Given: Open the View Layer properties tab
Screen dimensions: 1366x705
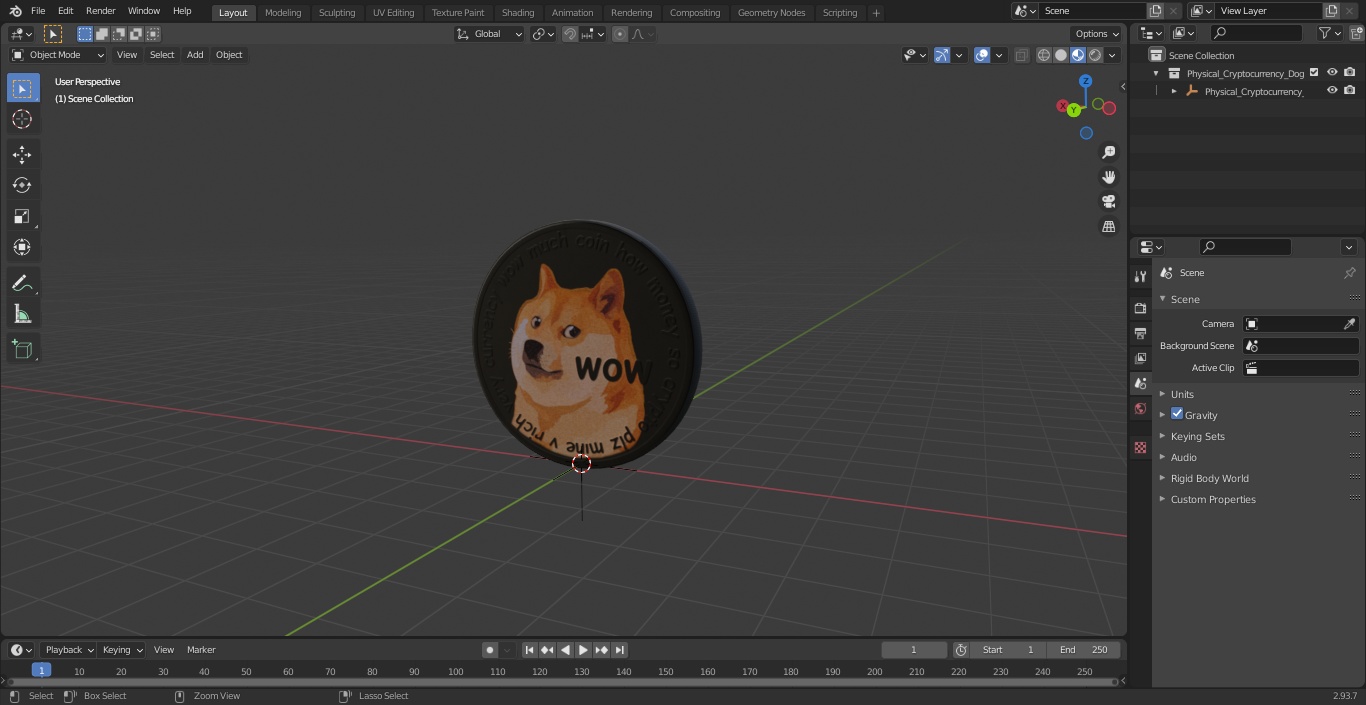Looking at the screenshot, I should [1140, 358].
